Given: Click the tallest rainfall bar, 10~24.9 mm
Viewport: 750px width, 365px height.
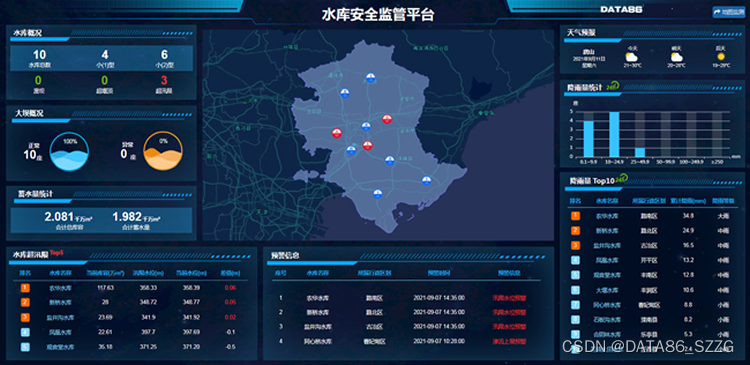Looking at the screenshot, I should (x=614, y=134).
